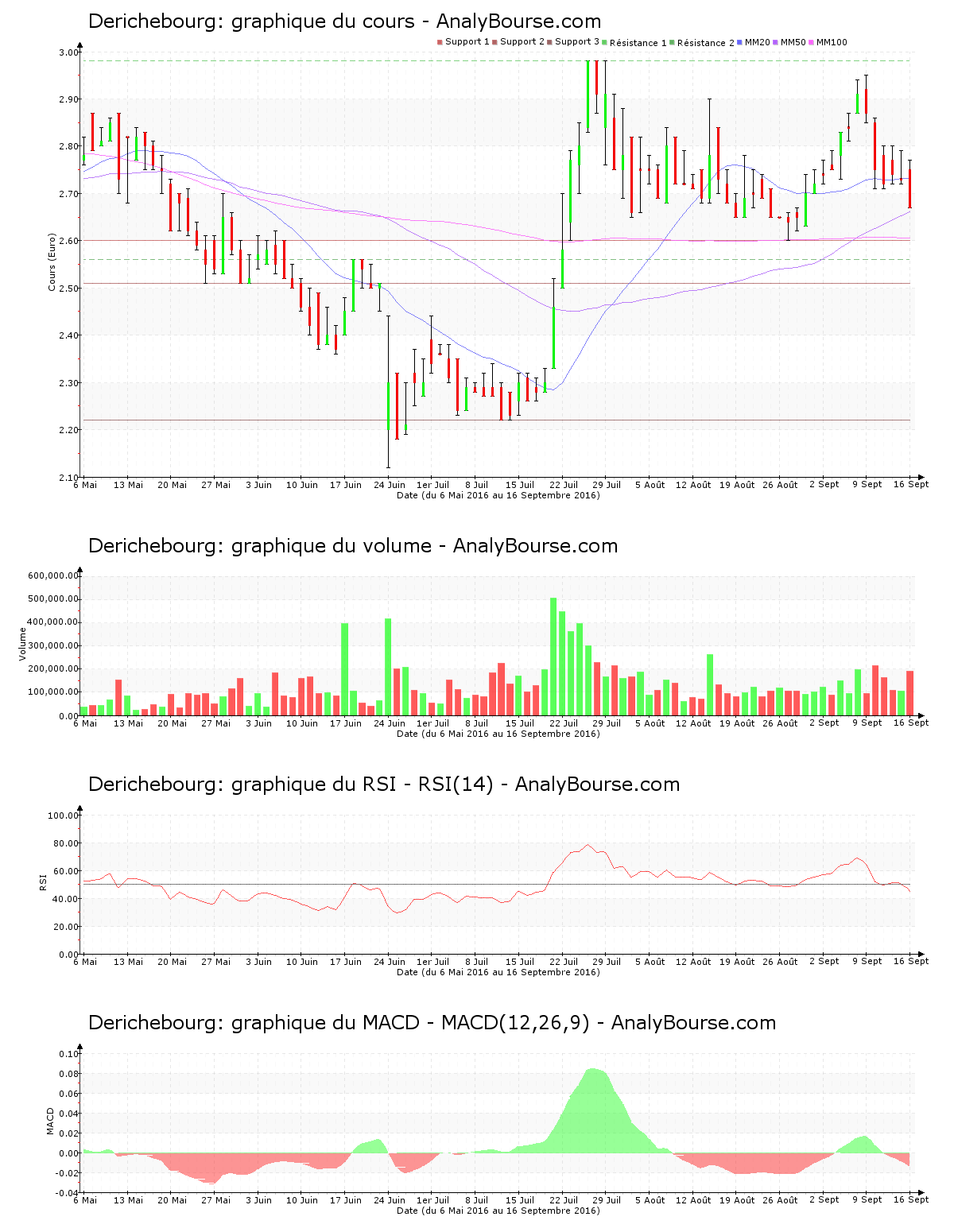Click the tall green volume bar at 17 Juin
Screen dimensions: 954x1232
pyautogui.click(x=345, y=669)
